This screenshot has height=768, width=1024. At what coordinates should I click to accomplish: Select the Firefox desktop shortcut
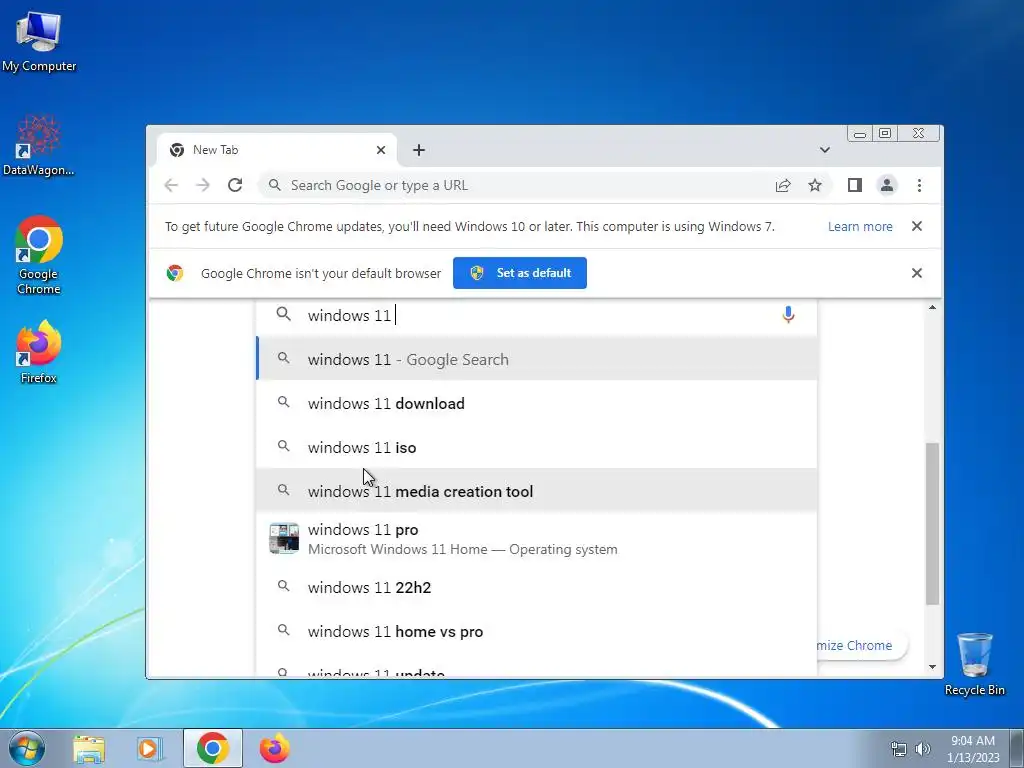pos(39,351)
